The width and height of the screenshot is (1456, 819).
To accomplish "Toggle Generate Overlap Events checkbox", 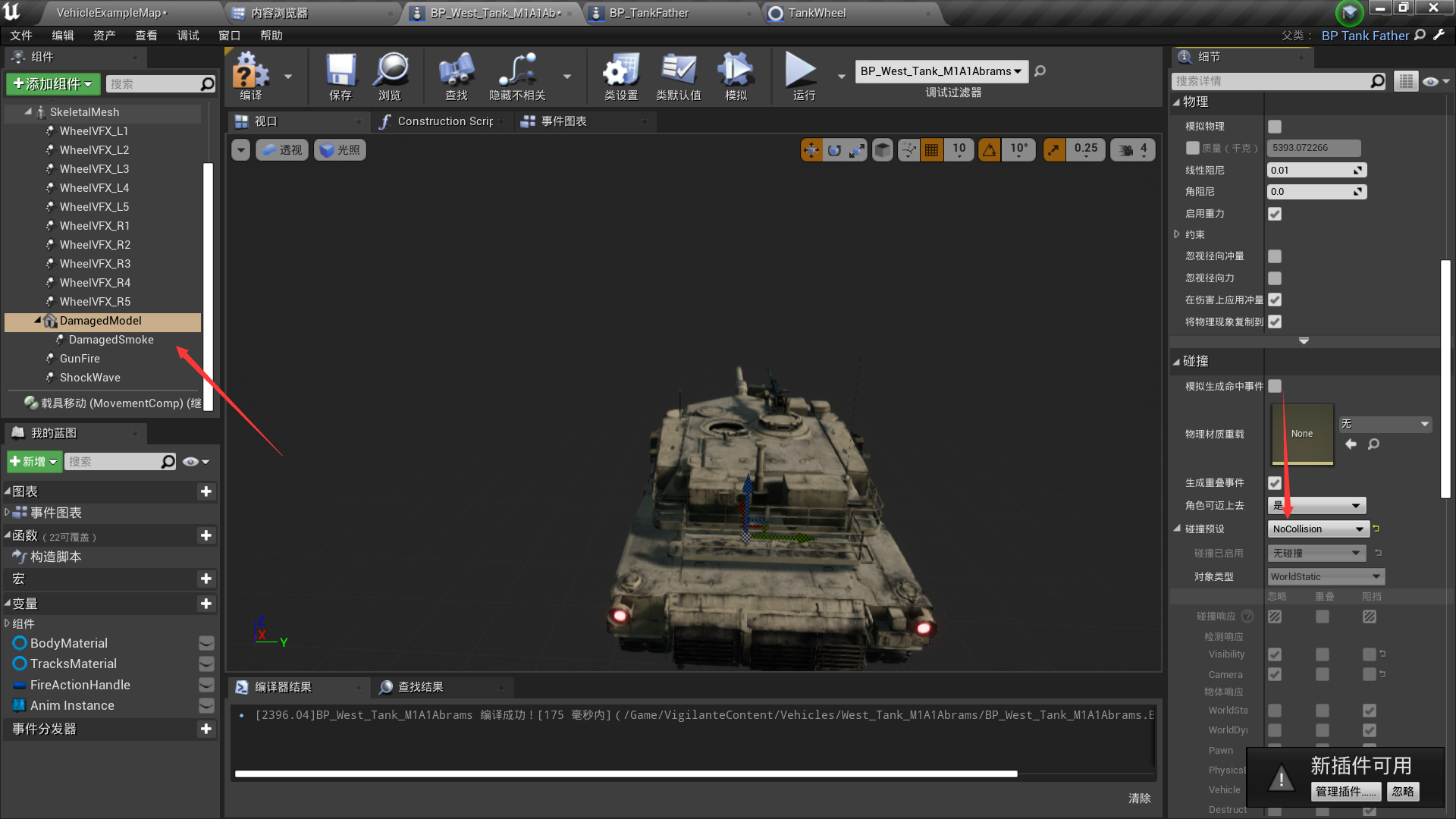I will [1275, 483].
